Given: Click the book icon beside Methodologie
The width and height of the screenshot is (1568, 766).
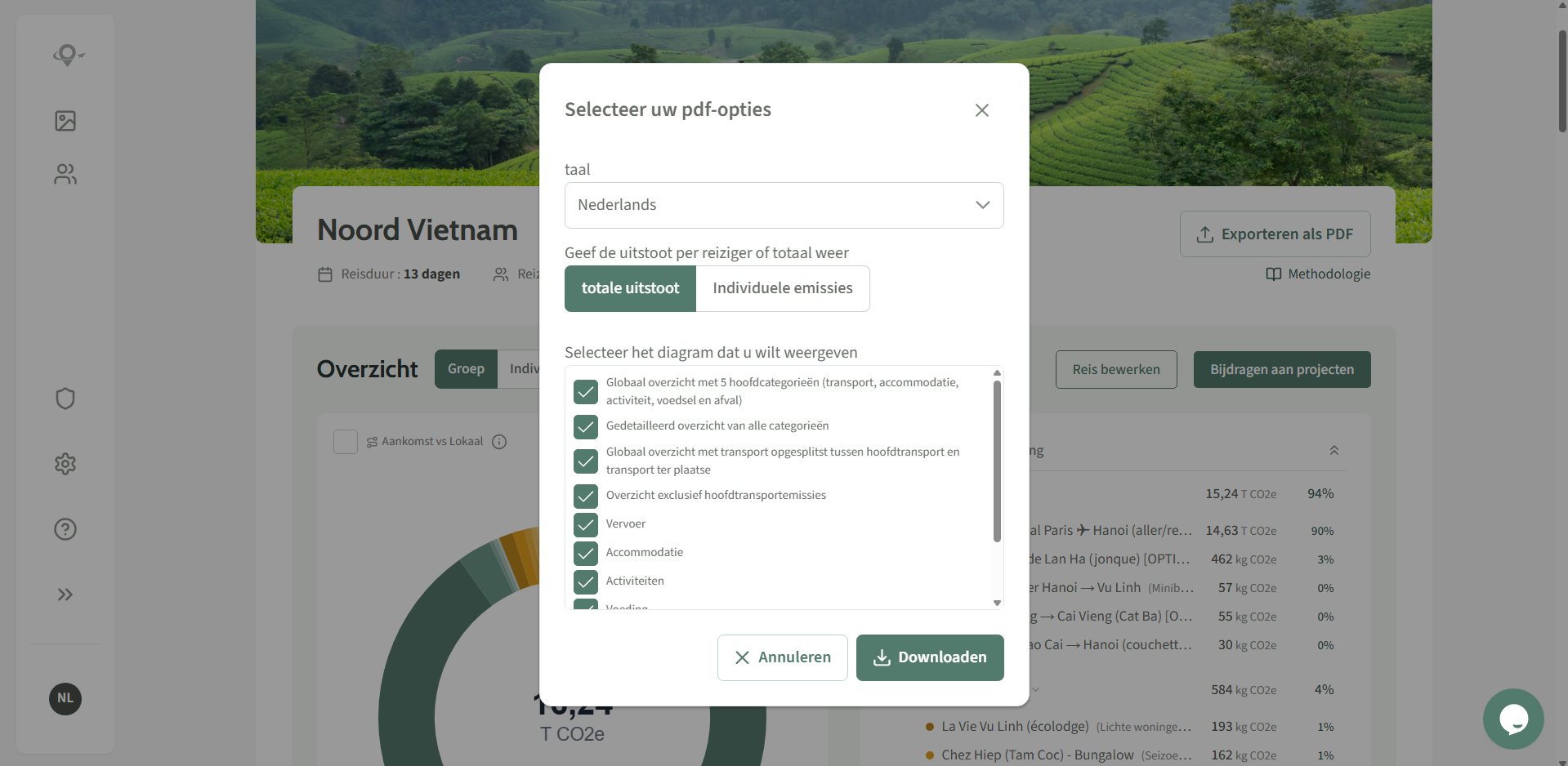Looking at the screenshot, I should (x=1273, y=274).
